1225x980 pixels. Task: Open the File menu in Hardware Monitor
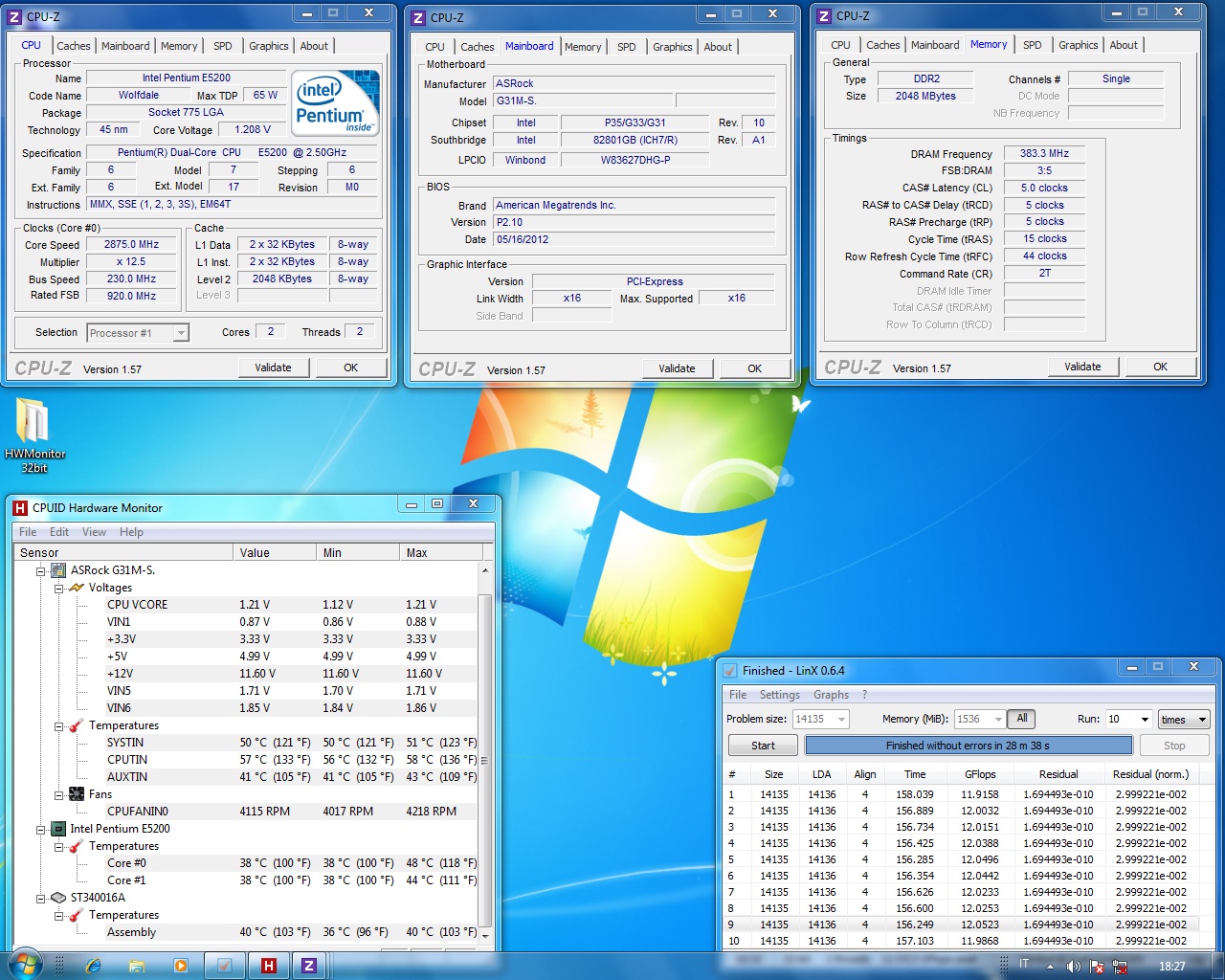coord(28,532)
